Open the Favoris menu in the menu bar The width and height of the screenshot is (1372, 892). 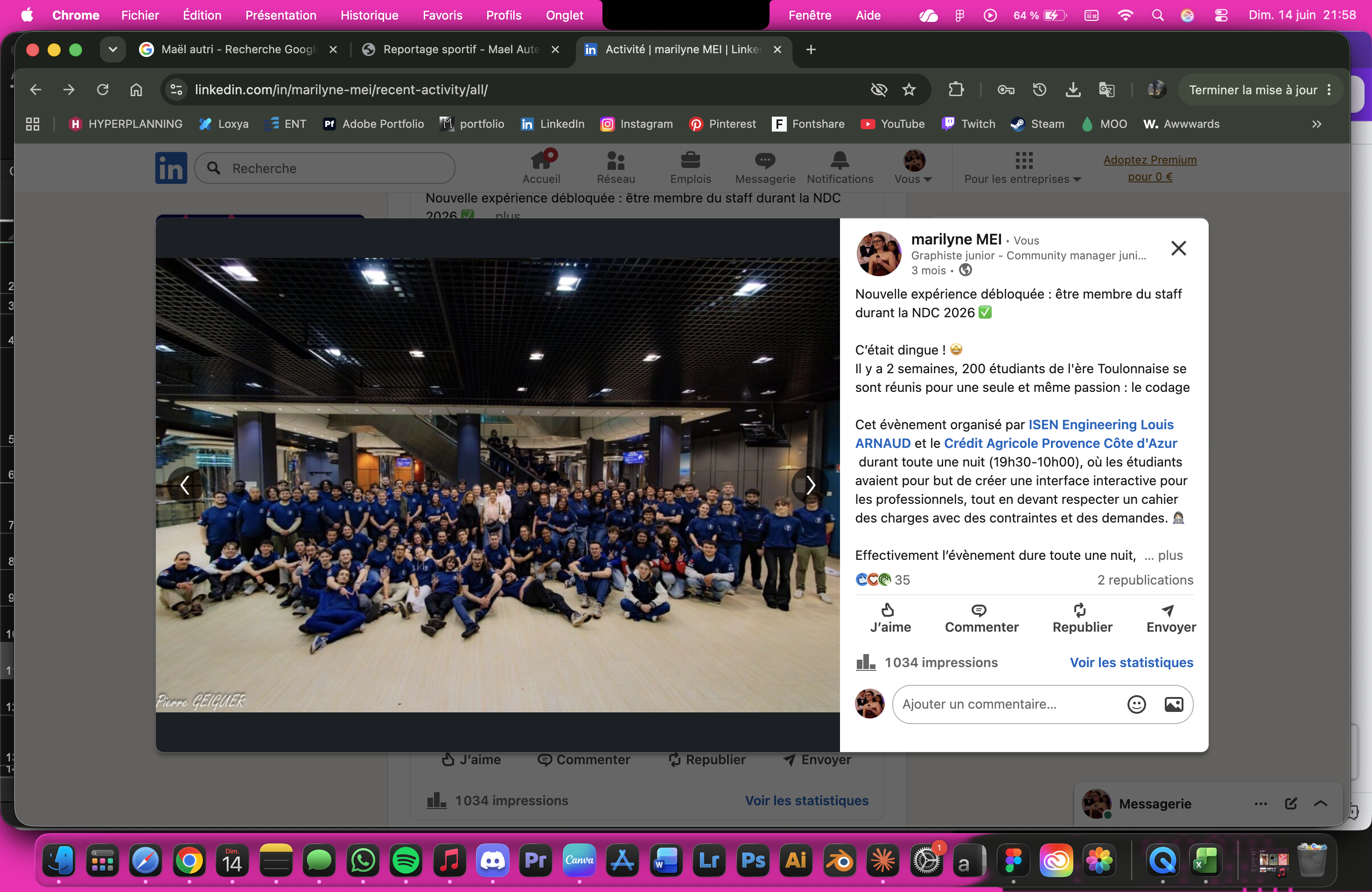(442, 15)
